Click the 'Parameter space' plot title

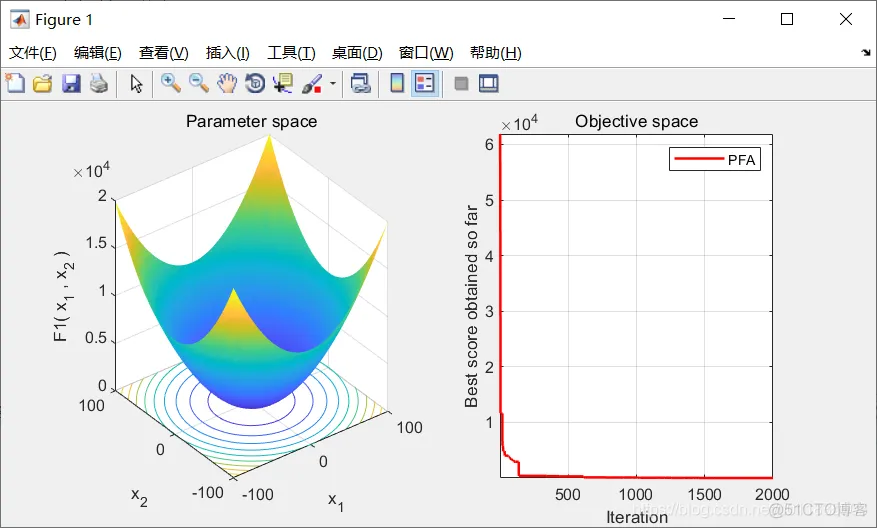click(251, 121)
